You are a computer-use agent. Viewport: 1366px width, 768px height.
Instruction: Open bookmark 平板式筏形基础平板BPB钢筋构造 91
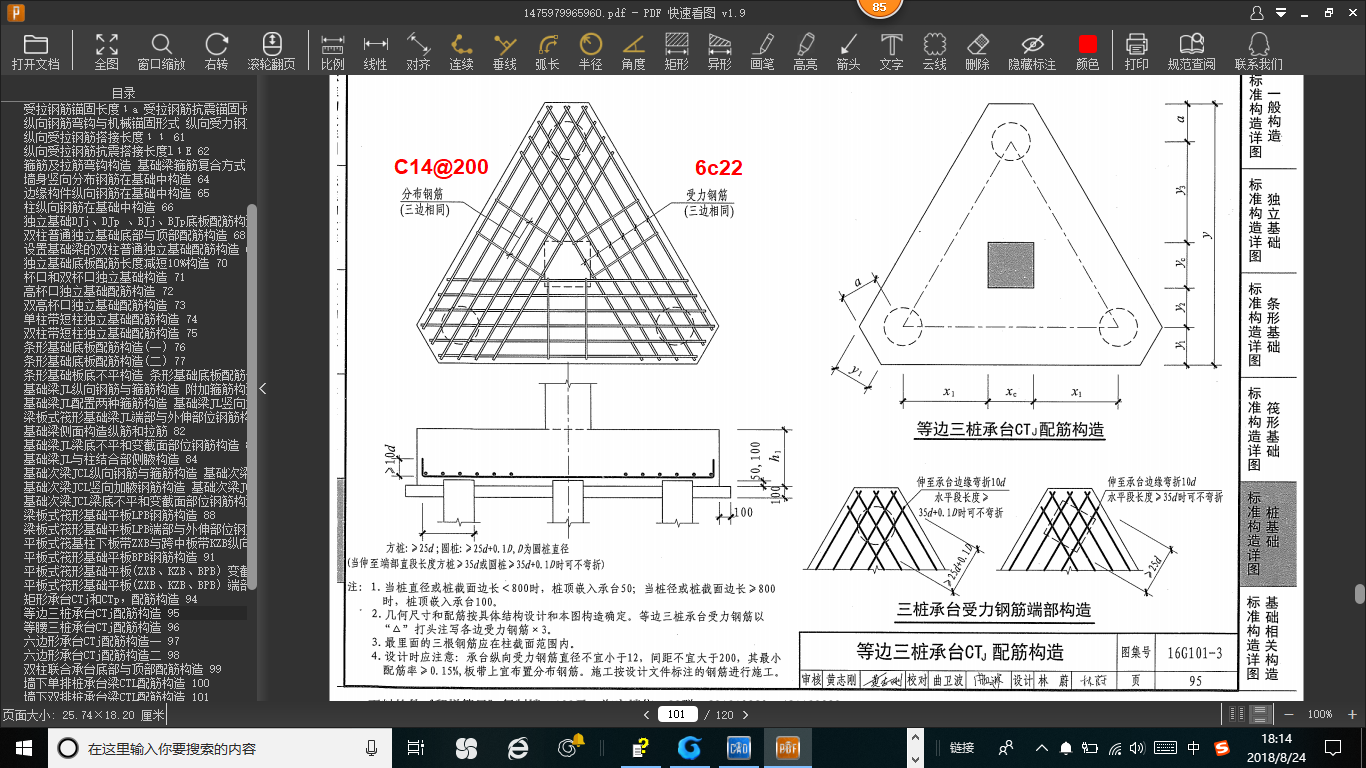(x=119, y=557)
